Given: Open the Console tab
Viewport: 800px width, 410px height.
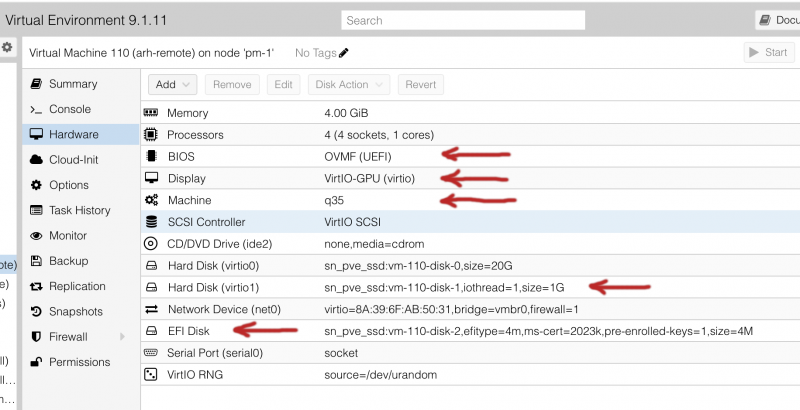Looking at the screenshot, I should click(81, 109).
